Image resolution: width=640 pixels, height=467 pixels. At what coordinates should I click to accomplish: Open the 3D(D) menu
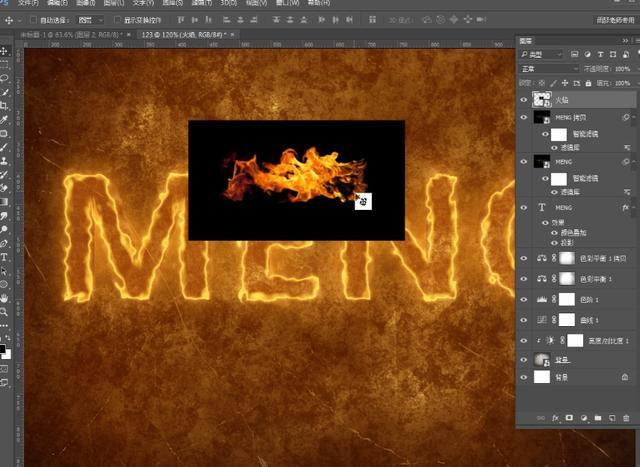point(229,3)
